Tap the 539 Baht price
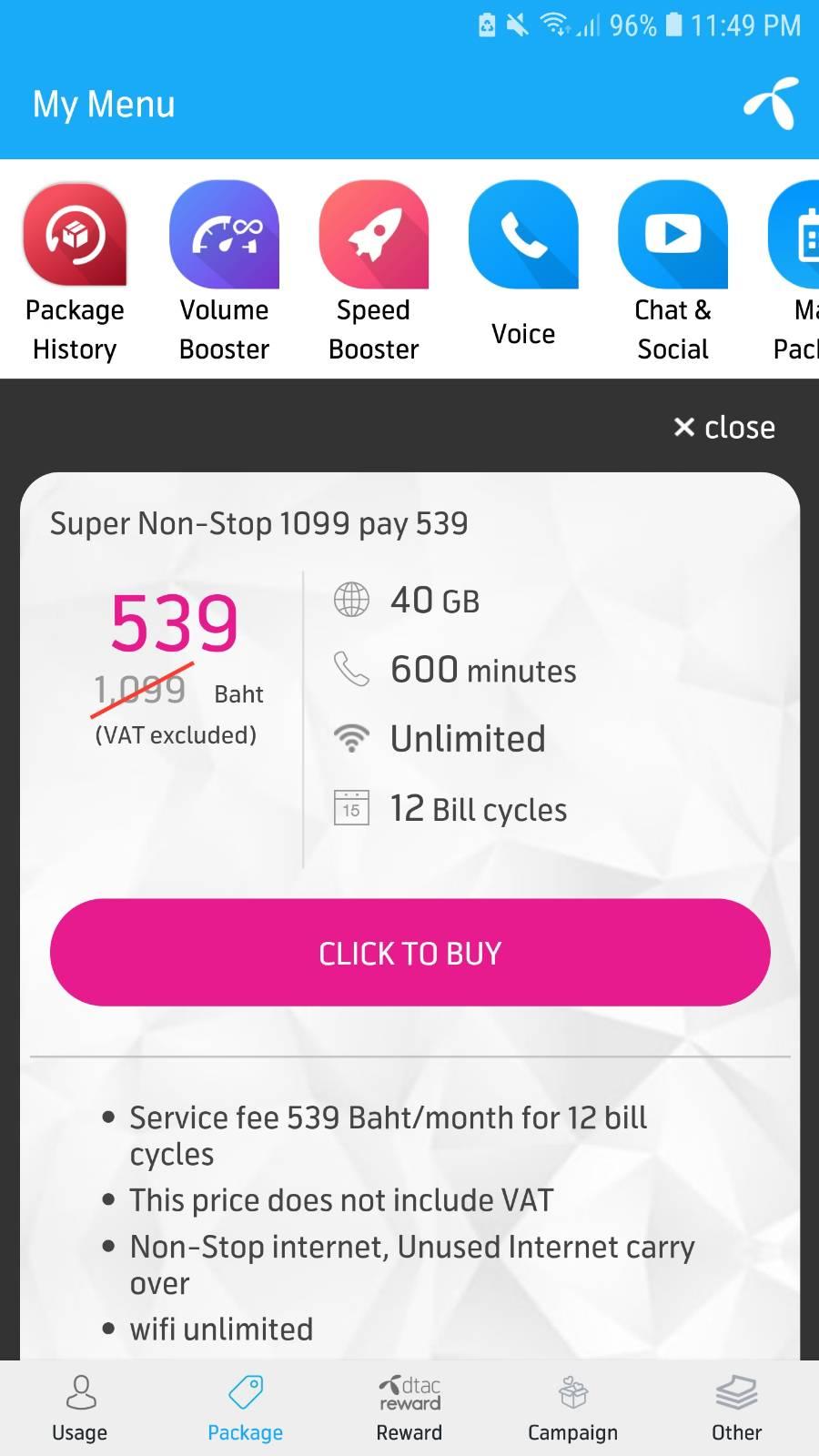The height and width of the screenshot is (1456, 819). point(175,624)
